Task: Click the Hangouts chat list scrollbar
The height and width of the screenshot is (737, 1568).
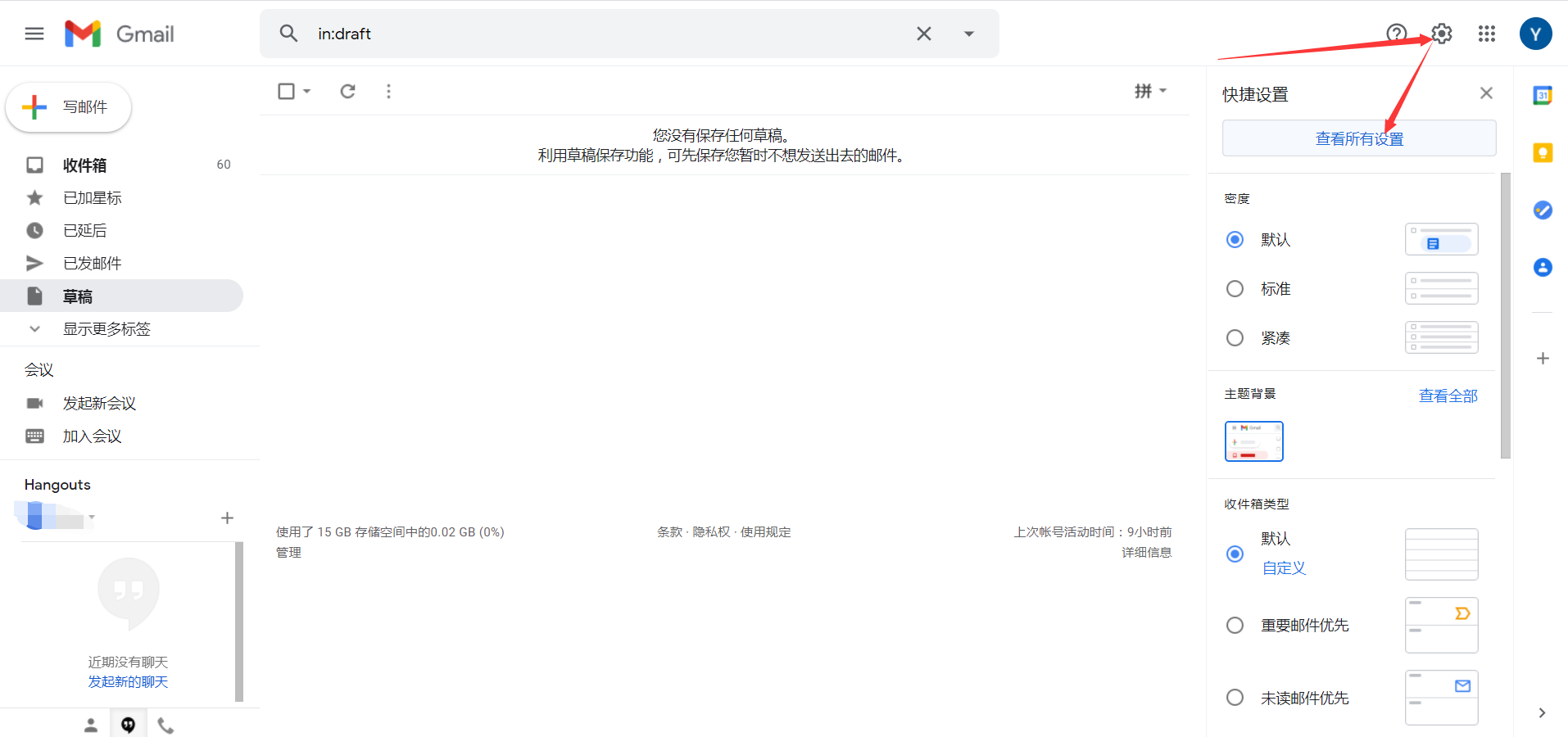Action: 239,622
